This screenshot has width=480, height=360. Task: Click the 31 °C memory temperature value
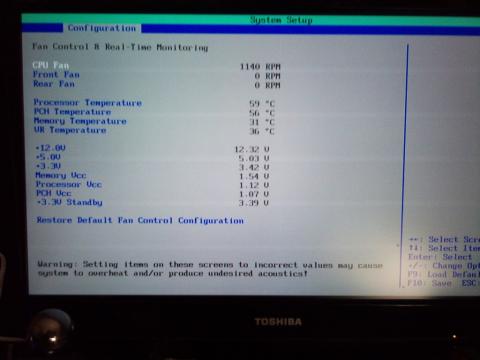coord(262,122)
